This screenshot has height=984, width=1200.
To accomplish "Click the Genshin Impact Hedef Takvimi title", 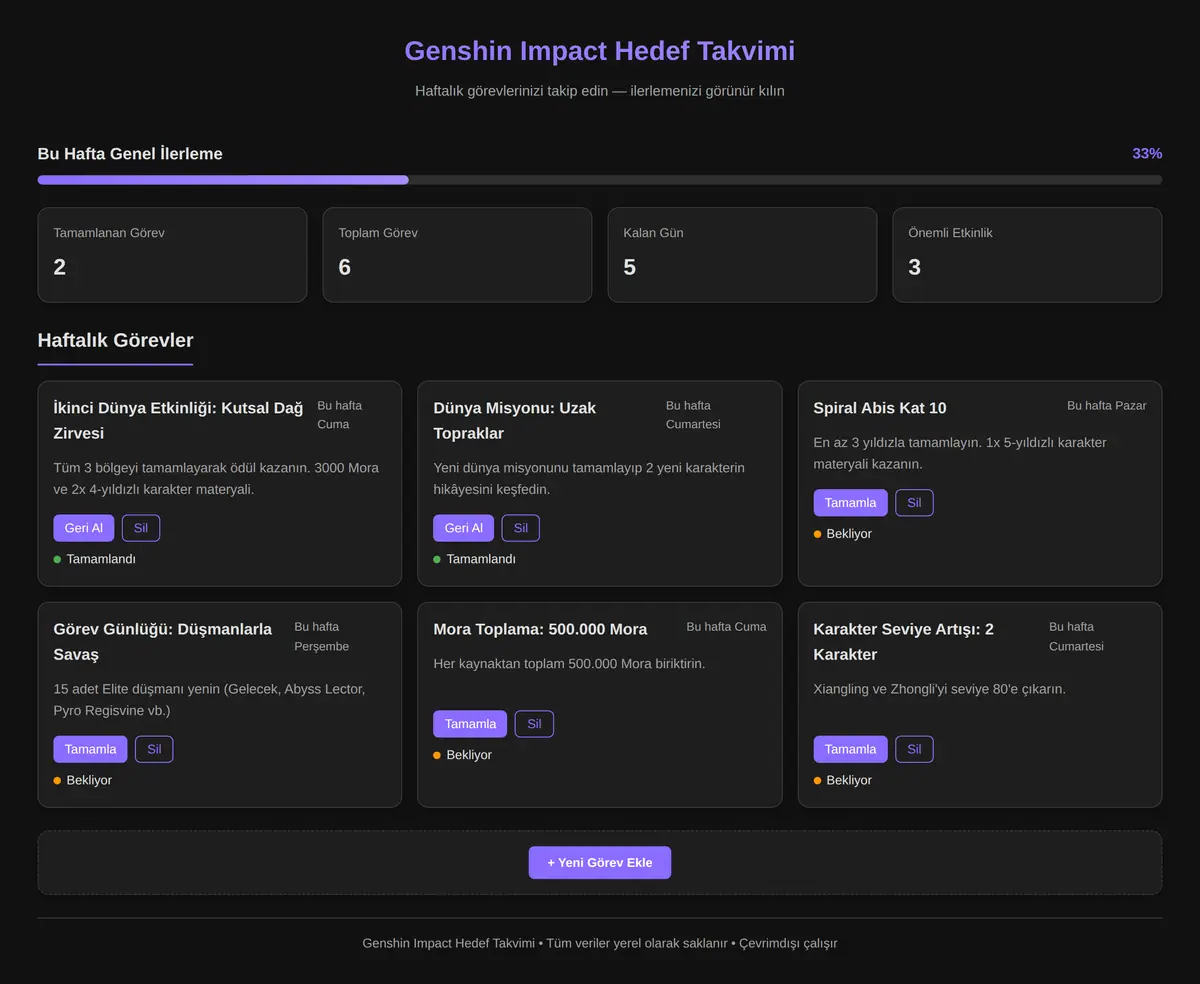I will [x=600, y=51].
